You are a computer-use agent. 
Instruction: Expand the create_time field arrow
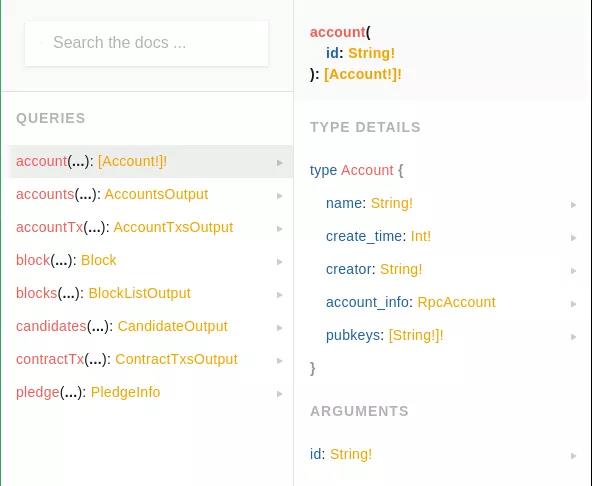(574, 238)
